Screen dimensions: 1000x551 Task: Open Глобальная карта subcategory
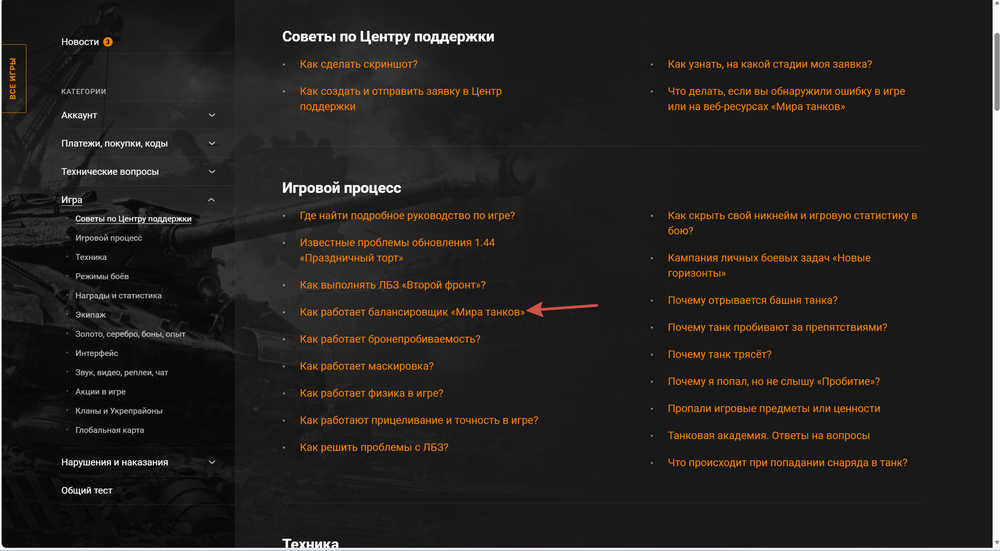(x=110, y=430)
